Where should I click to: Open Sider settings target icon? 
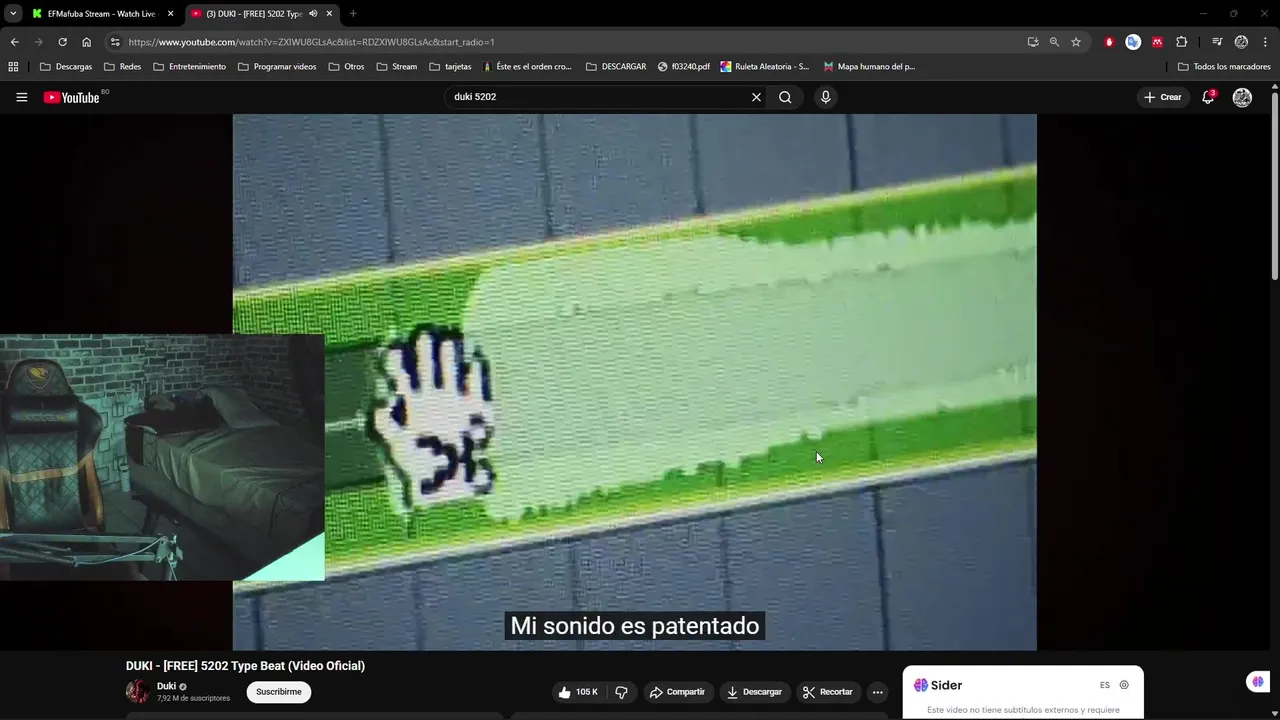(1124, 685)
